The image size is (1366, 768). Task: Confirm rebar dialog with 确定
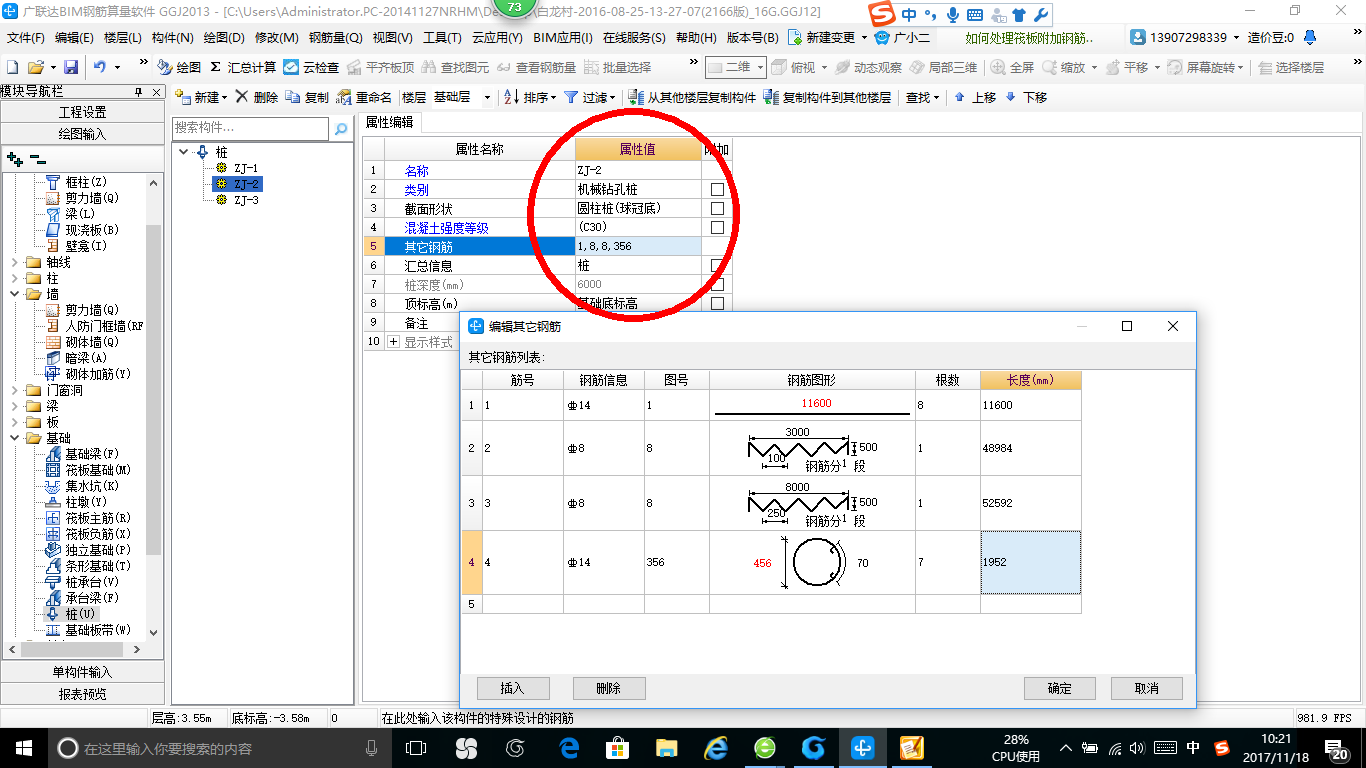pyautogui.click(x=1059, y=688)
